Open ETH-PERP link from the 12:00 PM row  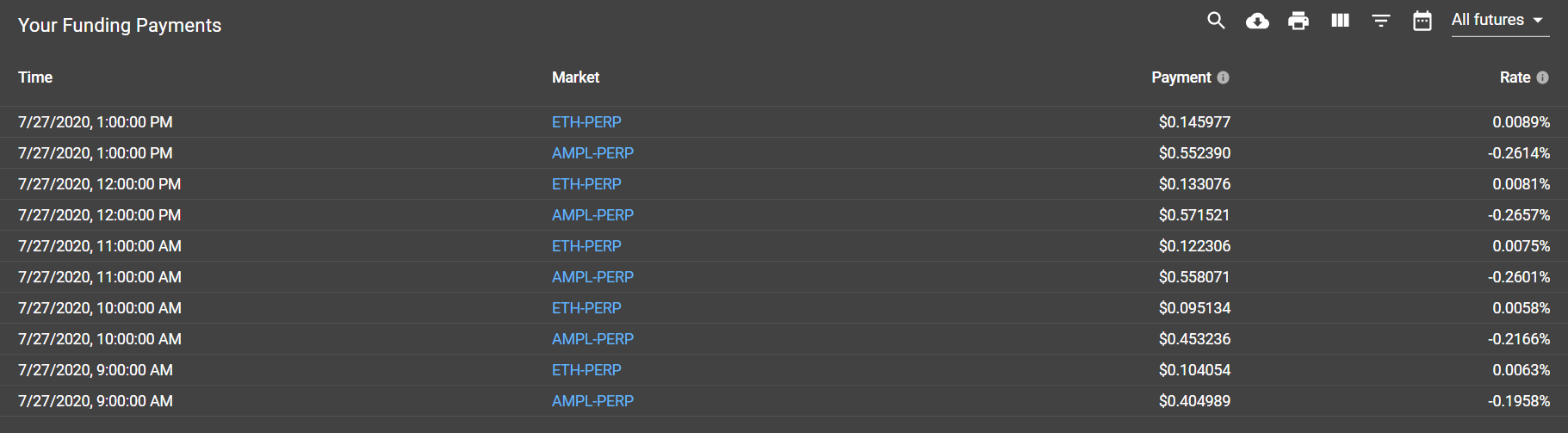586,184
